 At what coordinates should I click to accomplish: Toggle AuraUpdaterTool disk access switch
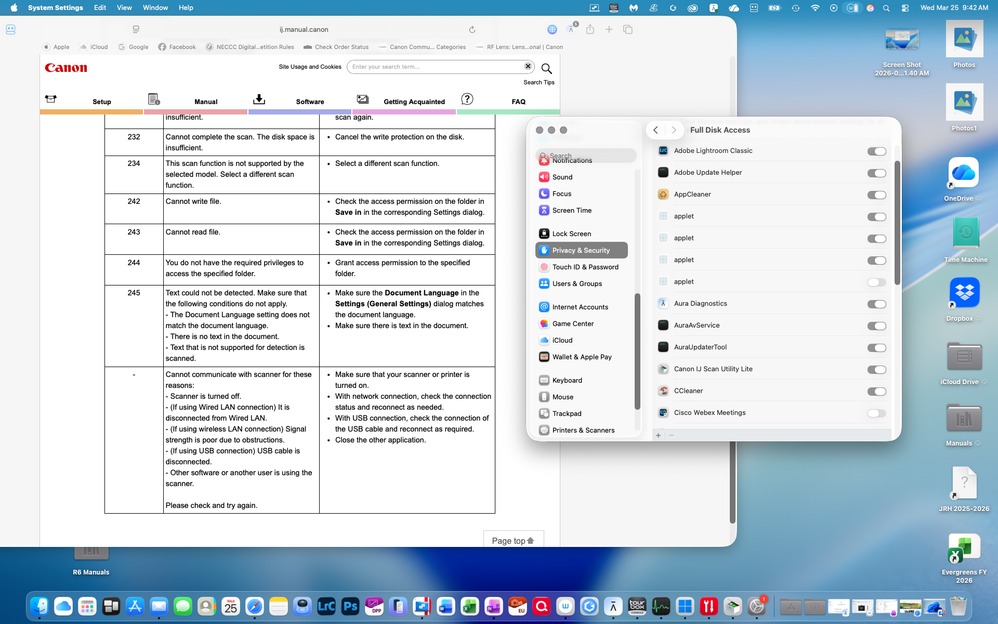tap(876, 348)
